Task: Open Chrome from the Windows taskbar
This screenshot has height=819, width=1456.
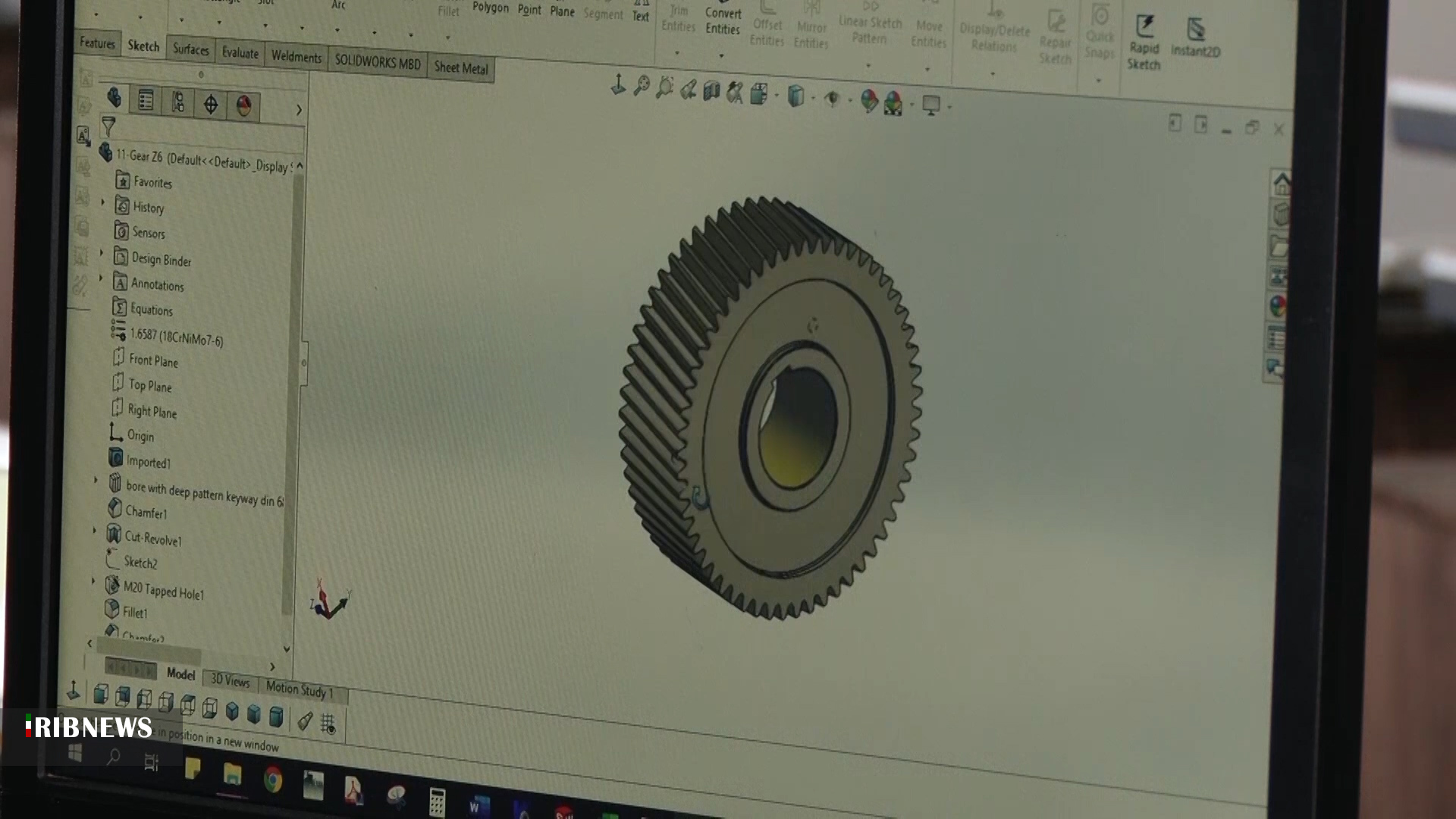Action: tap(273, 780)
